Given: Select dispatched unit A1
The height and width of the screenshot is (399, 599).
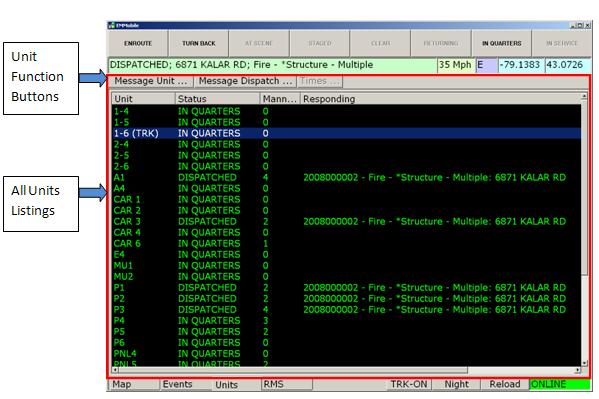Looking at the screenshot, I should coord(346,177).
